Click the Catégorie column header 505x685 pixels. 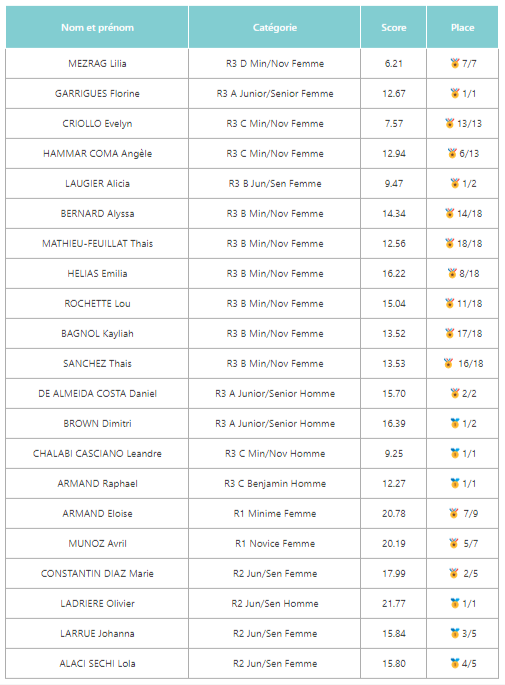coord(274,27)
